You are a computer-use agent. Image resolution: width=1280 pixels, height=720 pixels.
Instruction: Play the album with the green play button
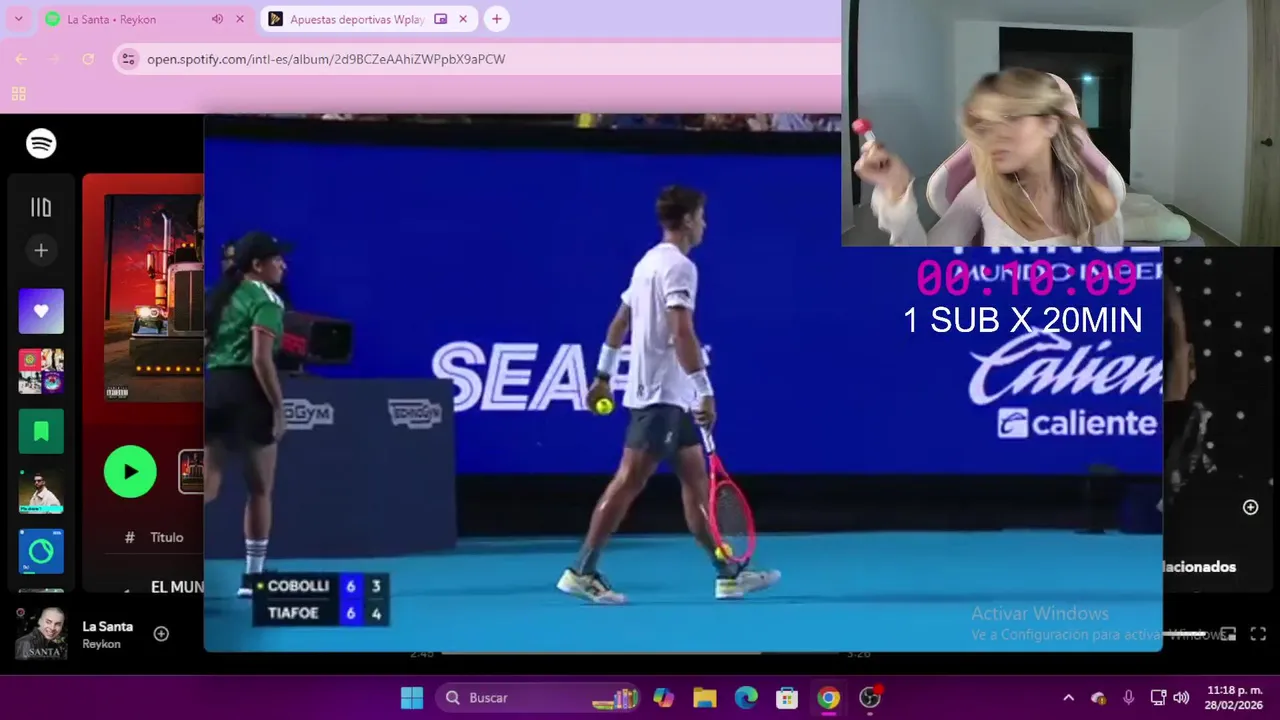pyautogui.click(x=130, y=472)
